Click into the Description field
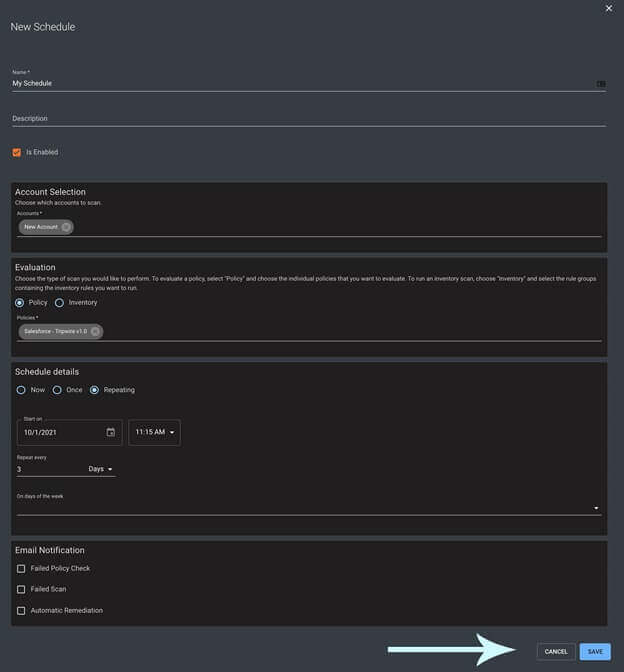Image resolution: width=624 pixels, height=672 pixels. tap(309, 118)
